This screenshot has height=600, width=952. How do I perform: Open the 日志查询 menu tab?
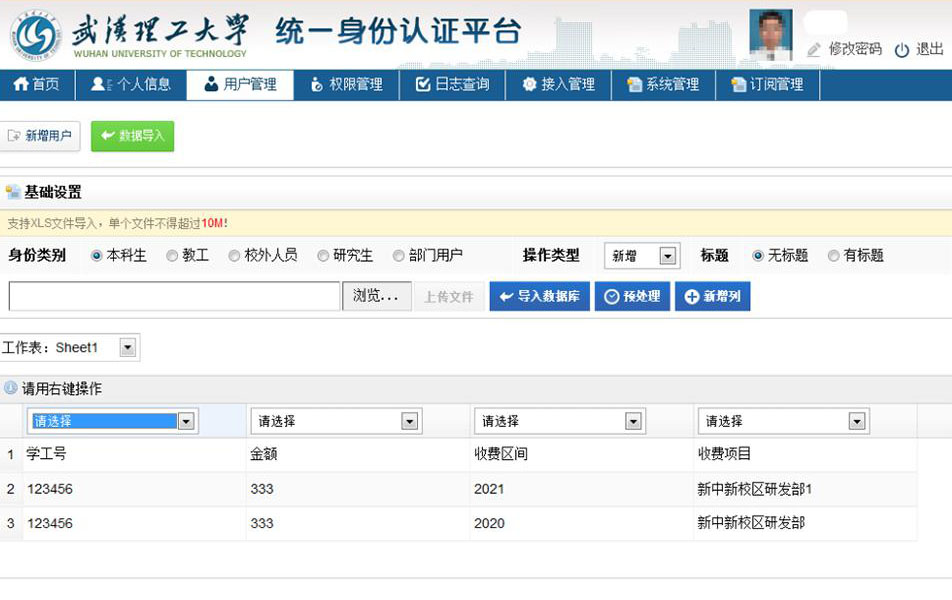452,84
